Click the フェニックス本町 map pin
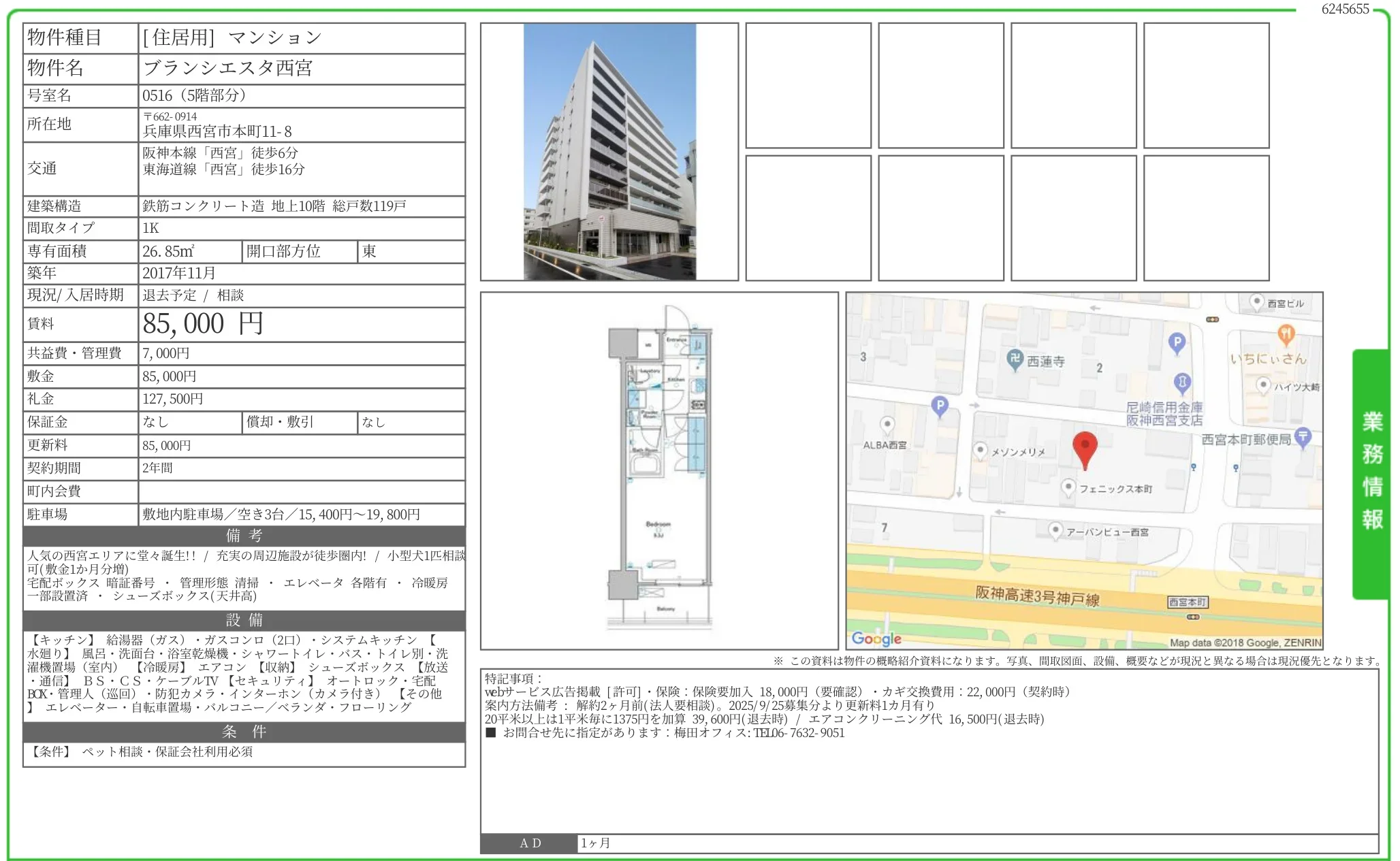The image size is (1400, 861). tap(1068, 487)
